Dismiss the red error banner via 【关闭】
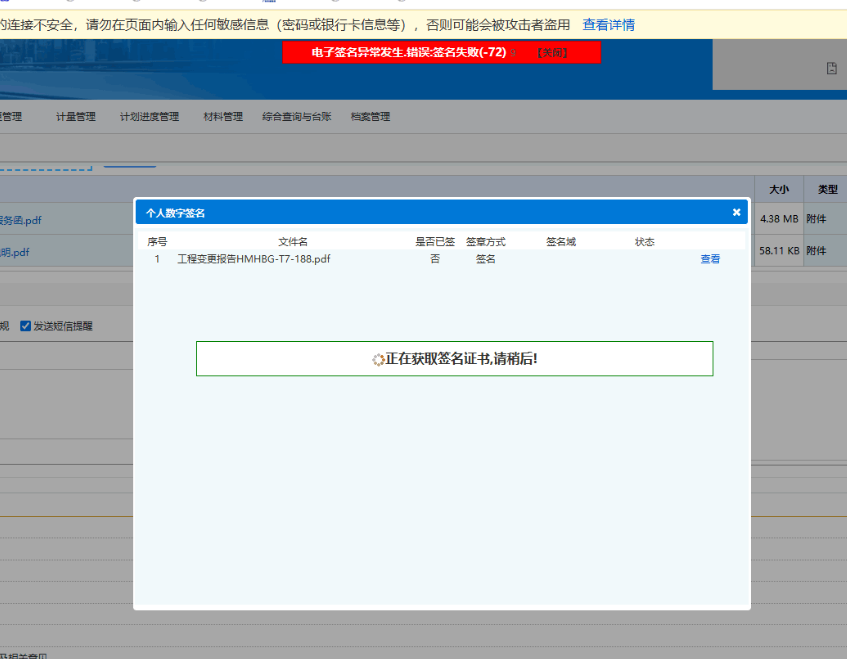This screenshot has height=659, width=847. pyautogui.click(x=552, y=52)
